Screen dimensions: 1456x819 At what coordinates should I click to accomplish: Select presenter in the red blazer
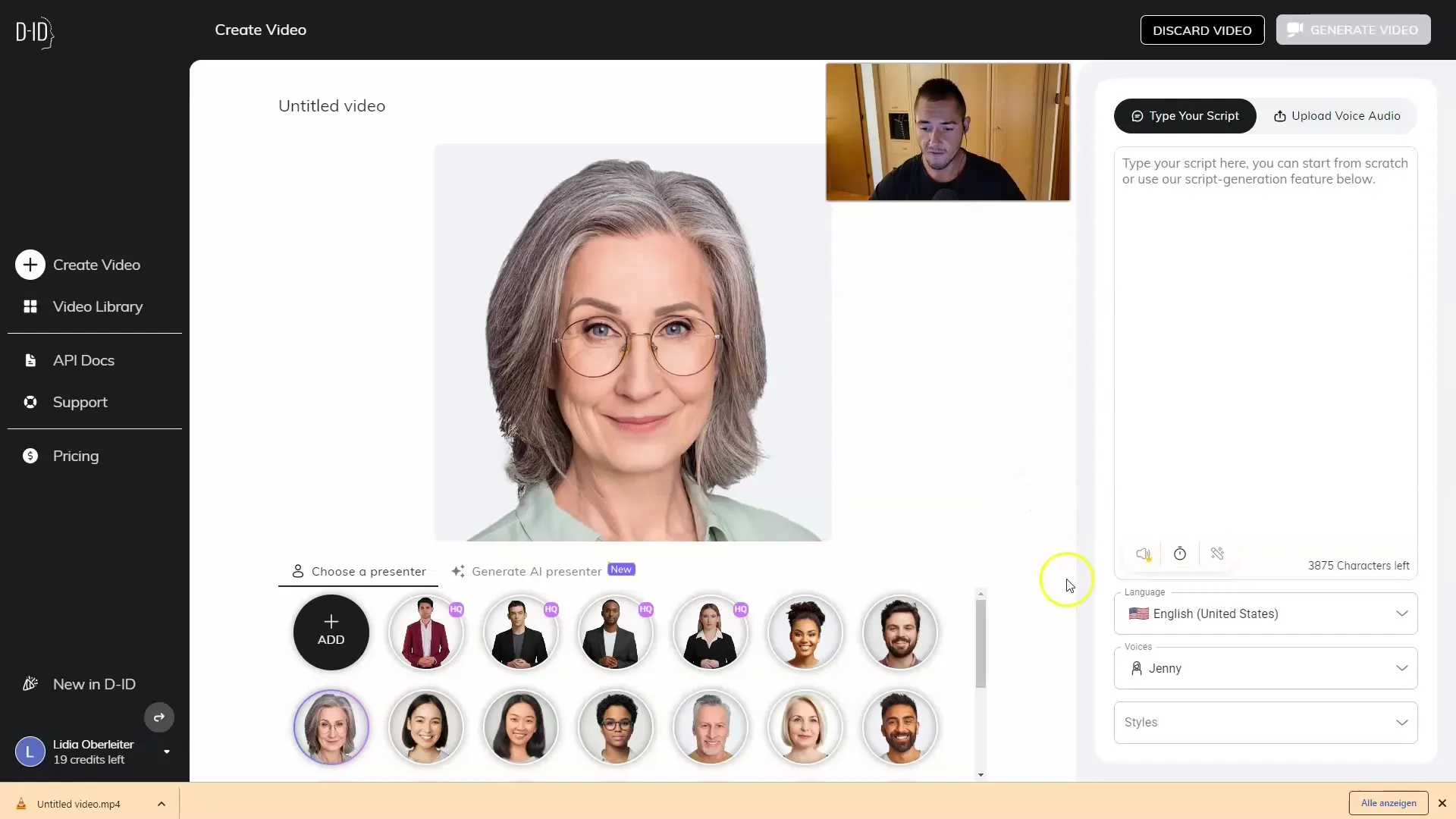click(426, 632)
